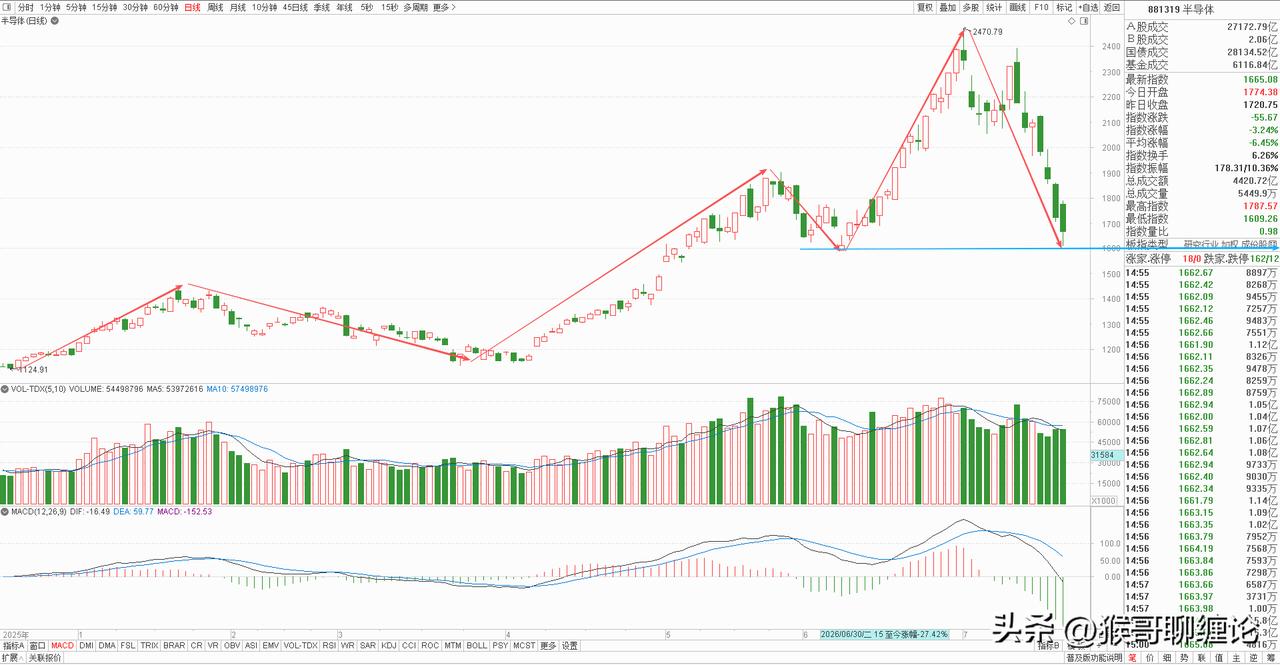Screen dimensions: 1280x665
Task: Open the 半导体(日线) title dropdown arrow
Action: point(55,21)
